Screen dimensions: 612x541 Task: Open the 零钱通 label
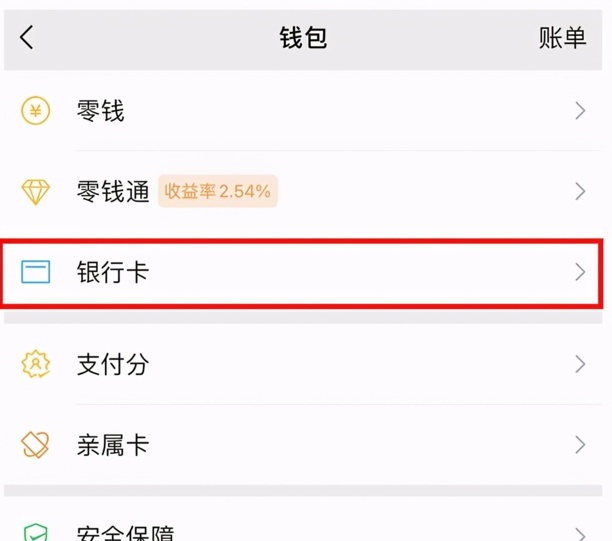click(x=113, y=191)
